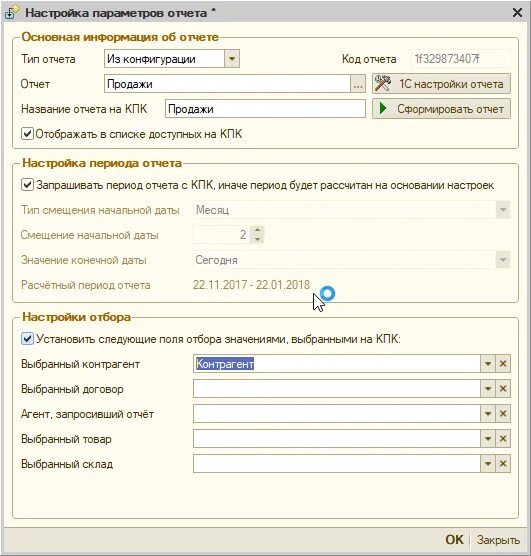Confirm settings with the OK button

pyautogui.click(x=454, y=540)
